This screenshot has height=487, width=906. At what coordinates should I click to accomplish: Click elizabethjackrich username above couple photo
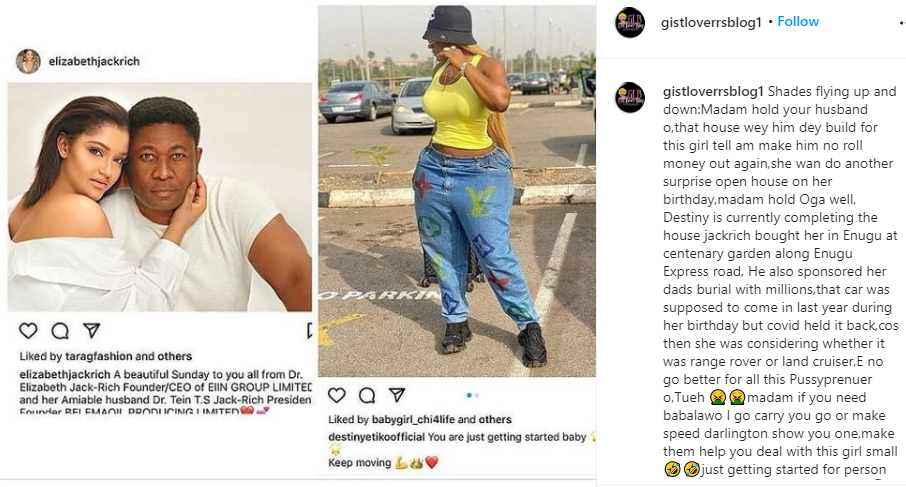[93, 61]
